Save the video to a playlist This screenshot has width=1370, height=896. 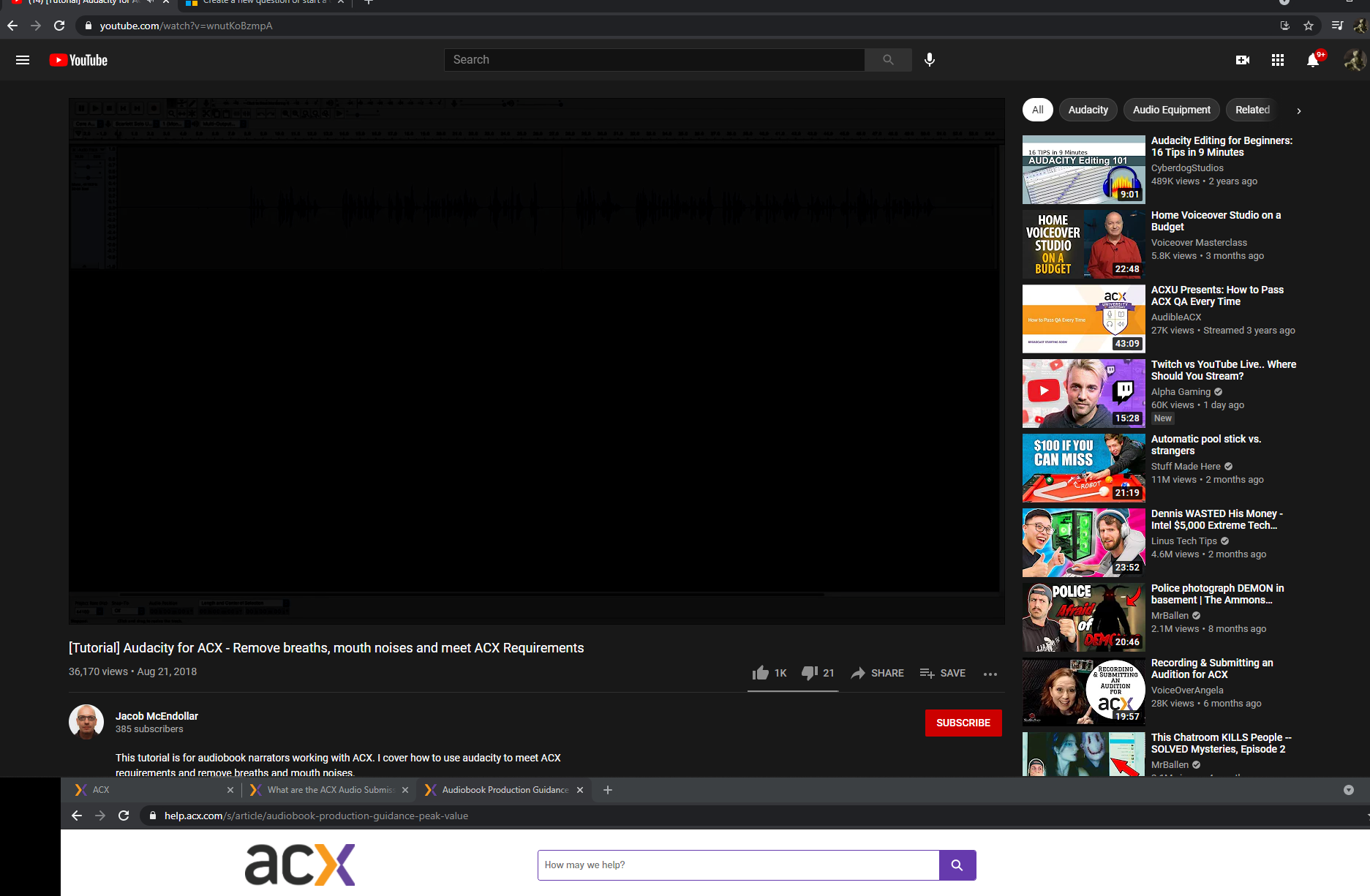tap(943, 673)
